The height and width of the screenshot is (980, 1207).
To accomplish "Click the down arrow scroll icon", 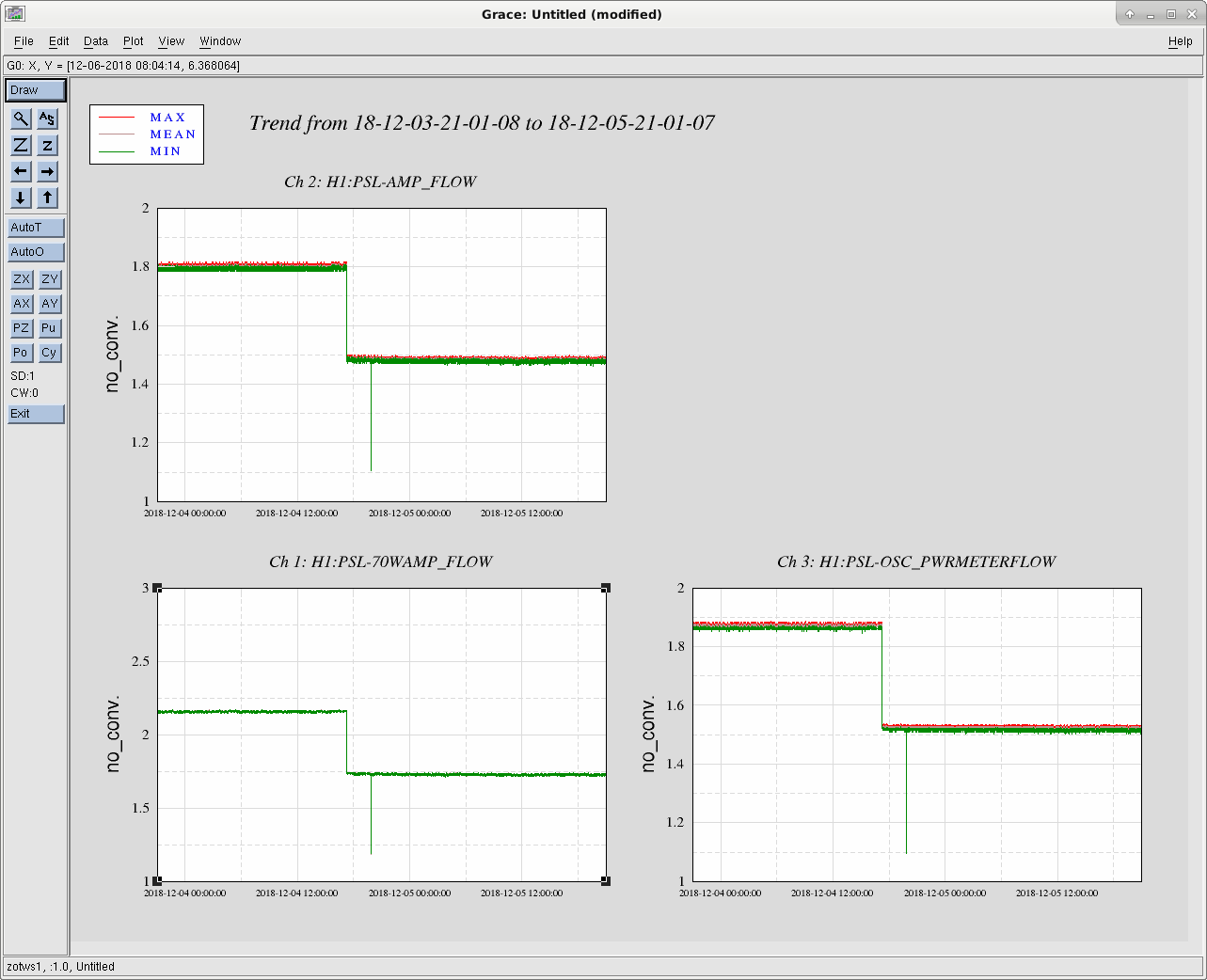I will point(21,198).
